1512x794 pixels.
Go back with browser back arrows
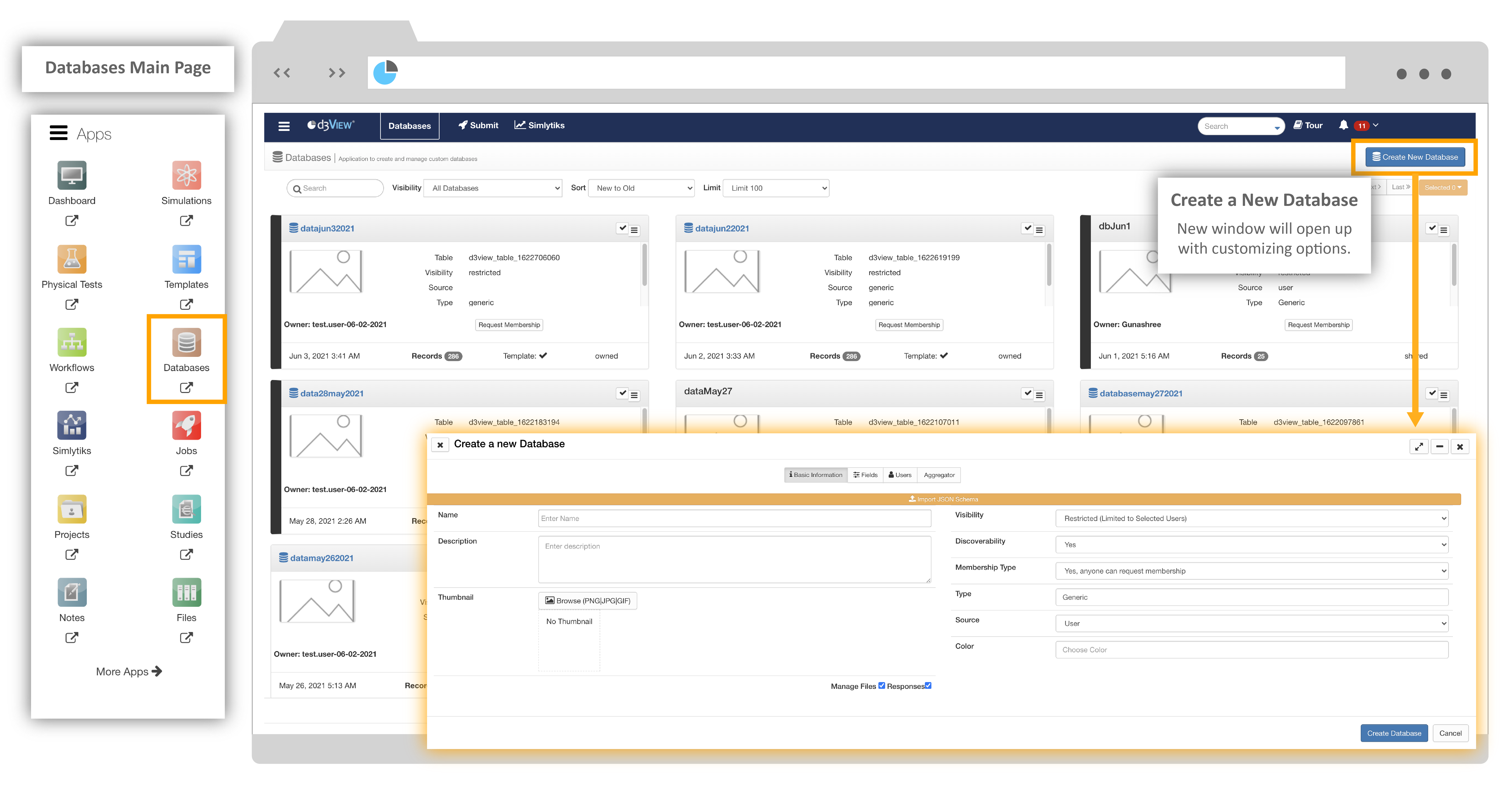282,73
